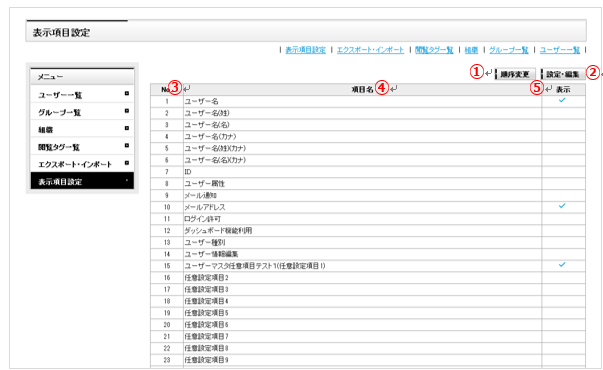603x370 pixels.
Task: Click the ユーザーマスタ任意項目テスト1 item name
Action: (255, 266)
